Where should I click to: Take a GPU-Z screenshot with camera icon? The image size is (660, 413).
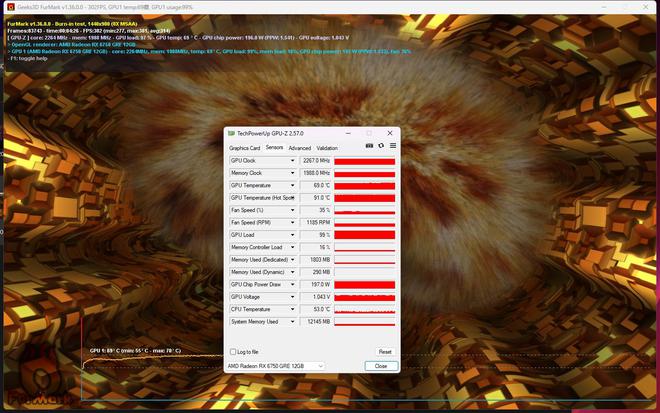[x=369, y=146]
